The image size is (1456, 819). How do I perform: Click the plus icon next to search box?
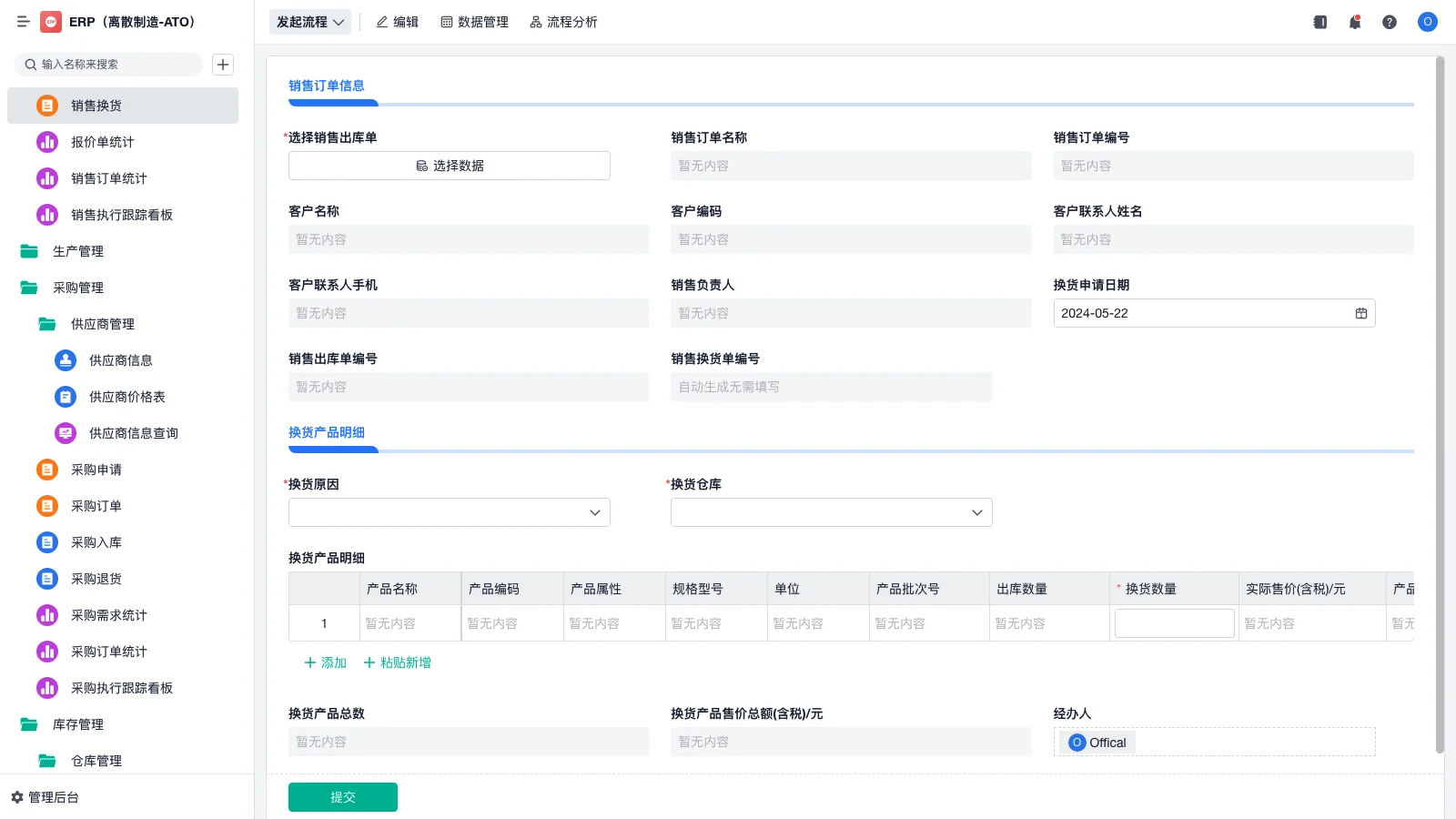click(223, 65)
